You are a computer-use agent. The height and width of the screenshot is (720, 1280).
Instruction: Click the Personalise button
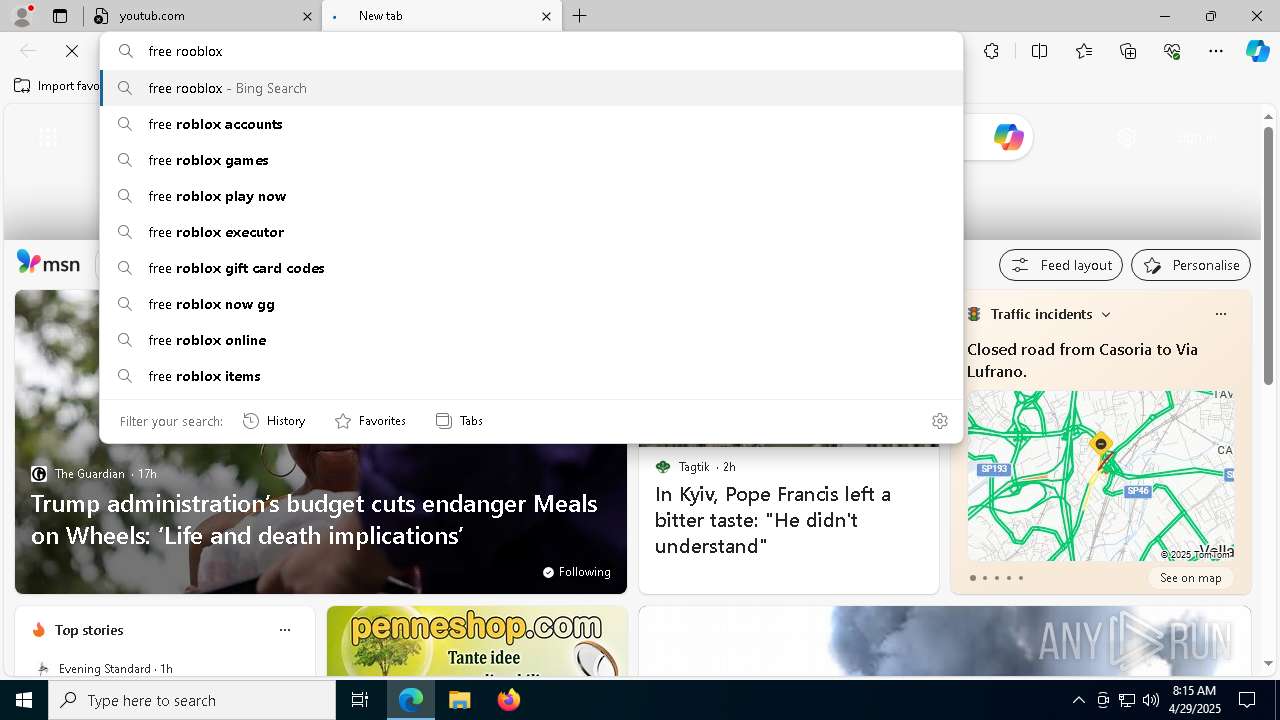(1191, 265)
